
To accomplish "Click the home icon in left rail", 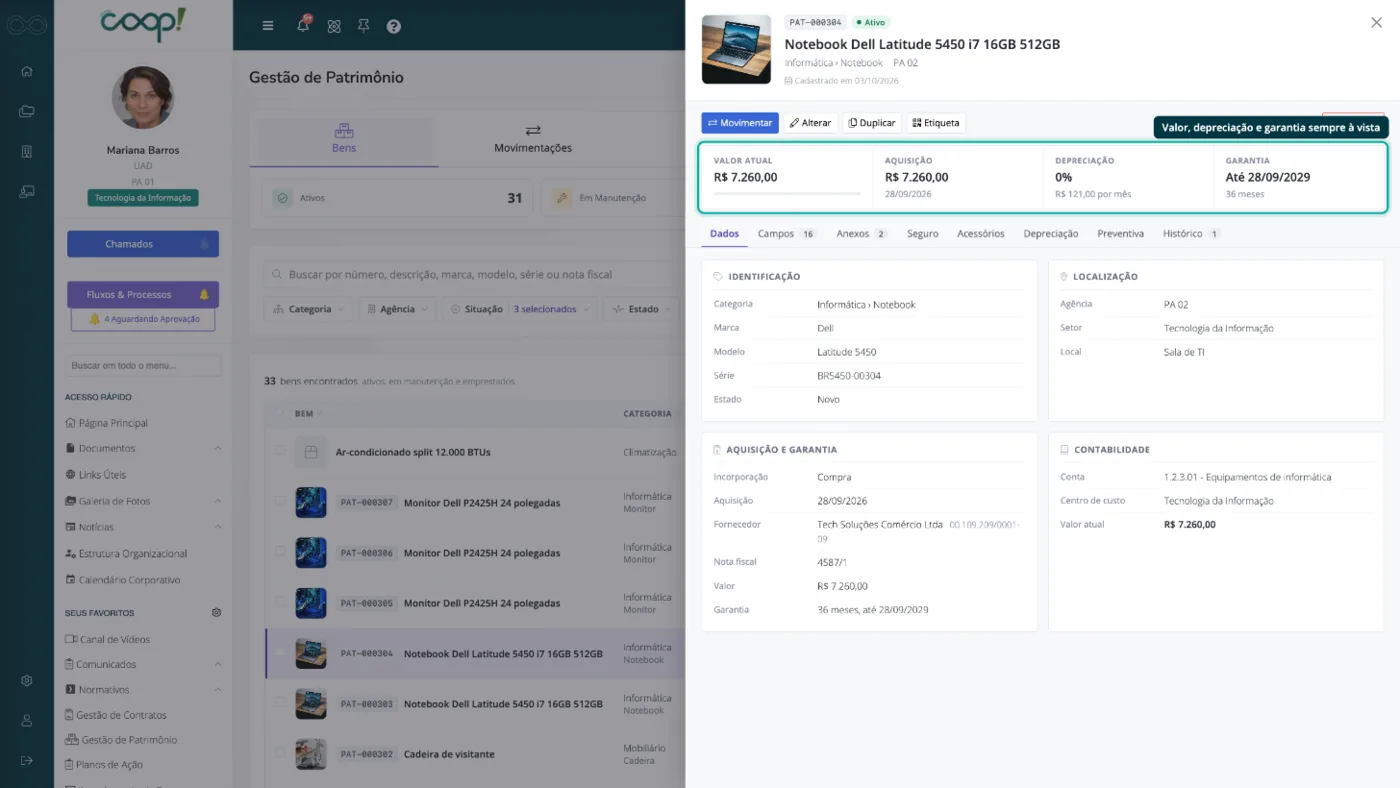I will (27, 71).
